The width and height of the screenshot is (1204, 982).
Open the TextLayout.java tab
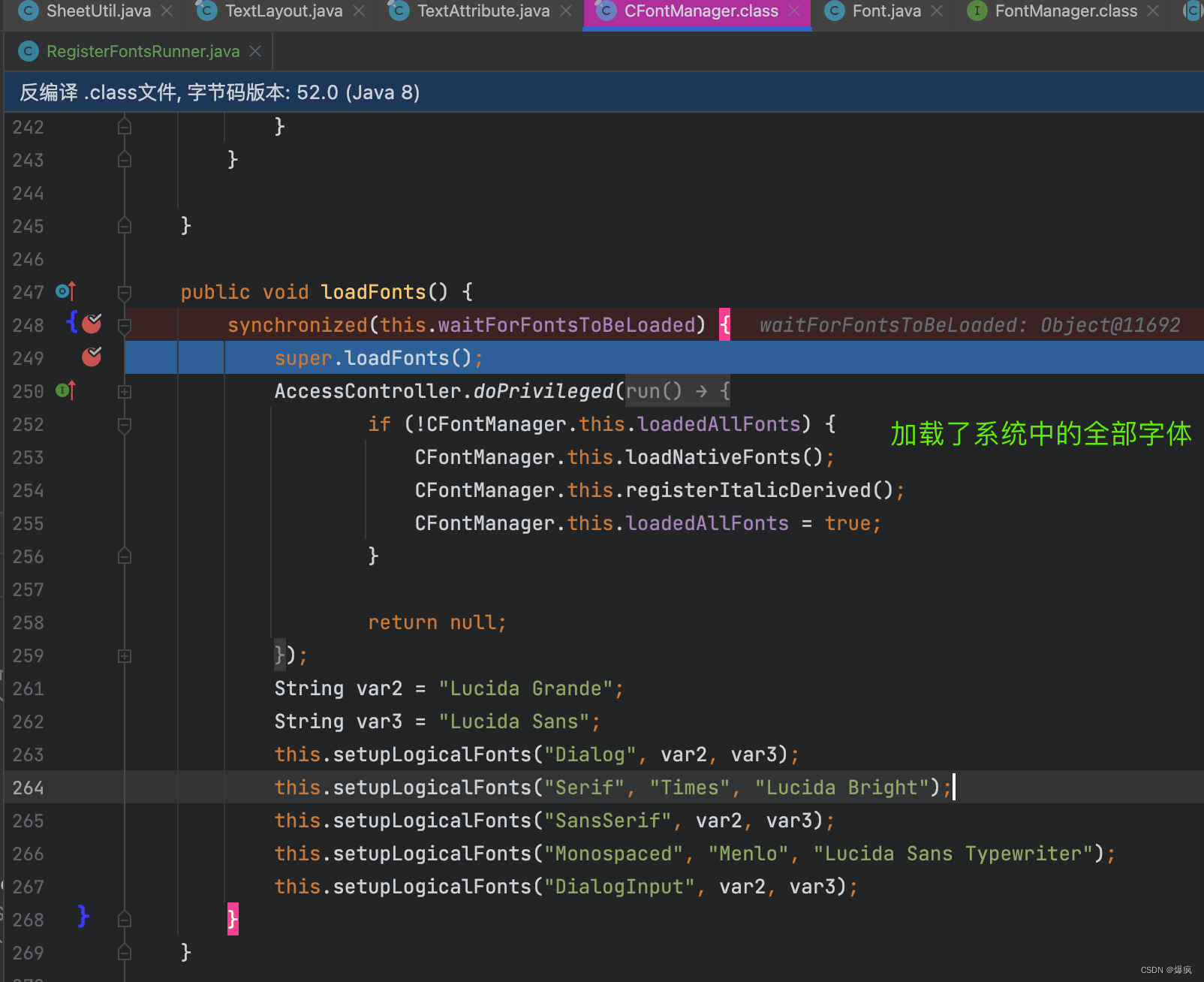(x=284, y=11)
